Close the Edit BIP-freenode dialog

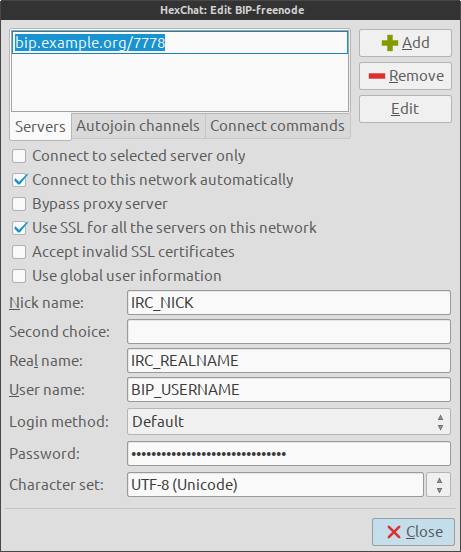point(413,532)
